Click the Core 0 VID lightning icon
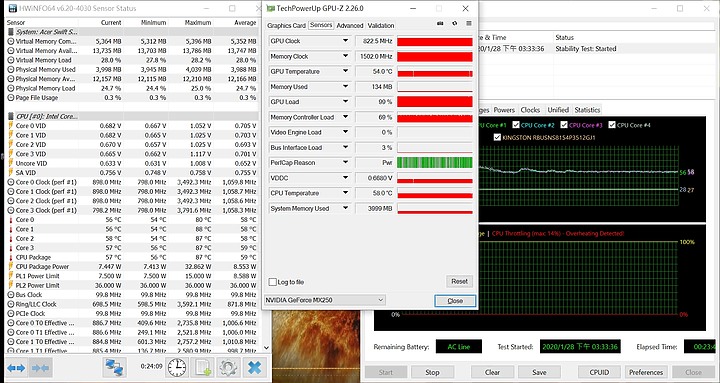This screenshot has height=383, width=720. [x=11, y=126]
